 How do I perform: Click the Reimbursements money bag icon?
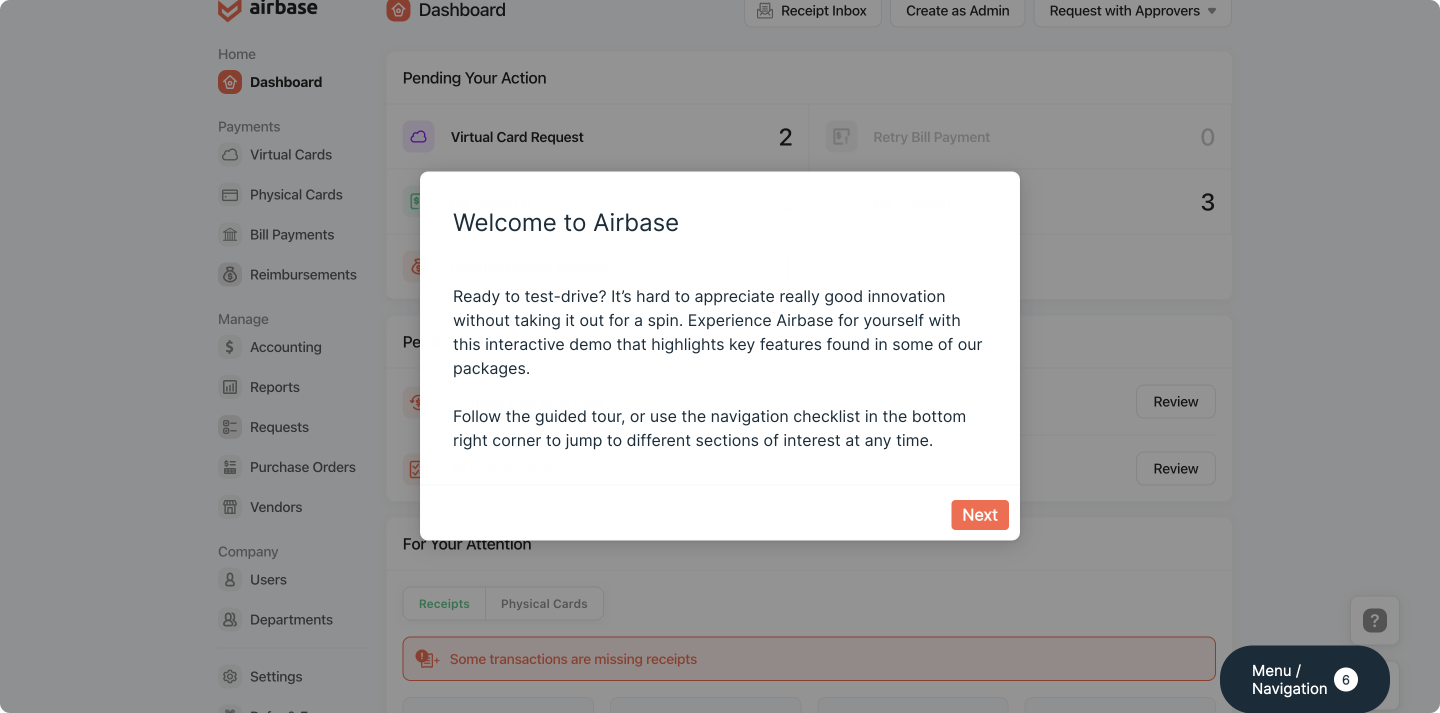230,275
